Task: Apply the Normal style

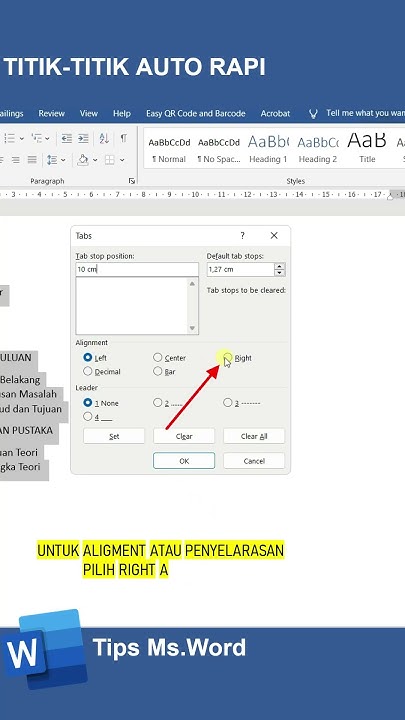Action: click(169, 150)
